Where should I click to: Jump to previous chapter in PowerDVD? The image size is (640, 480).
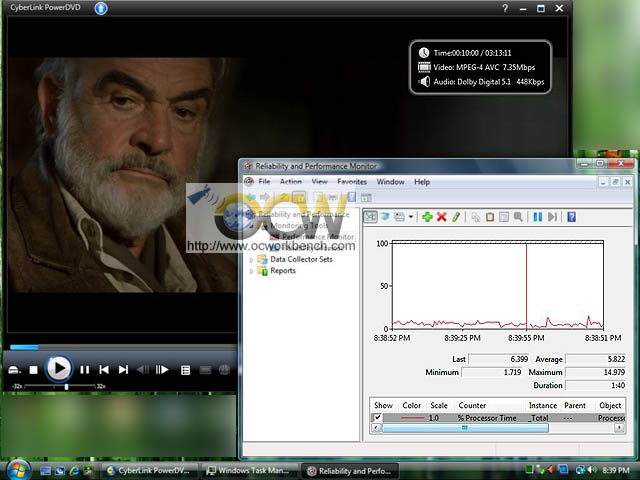tap(104, 370)
